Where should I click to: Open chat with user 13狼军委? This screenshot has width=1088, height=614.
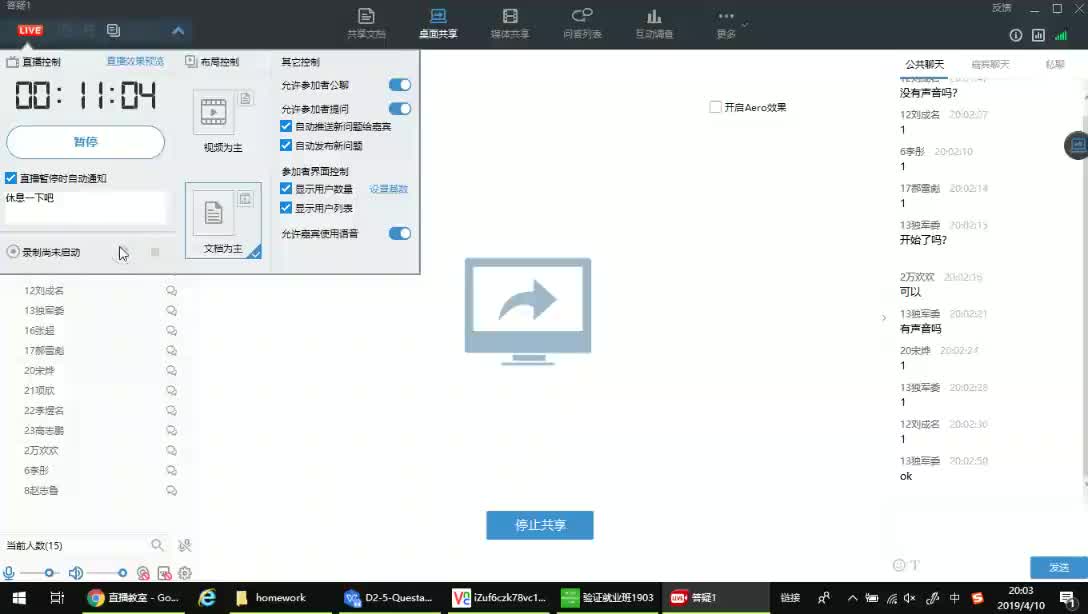point(171,311)
